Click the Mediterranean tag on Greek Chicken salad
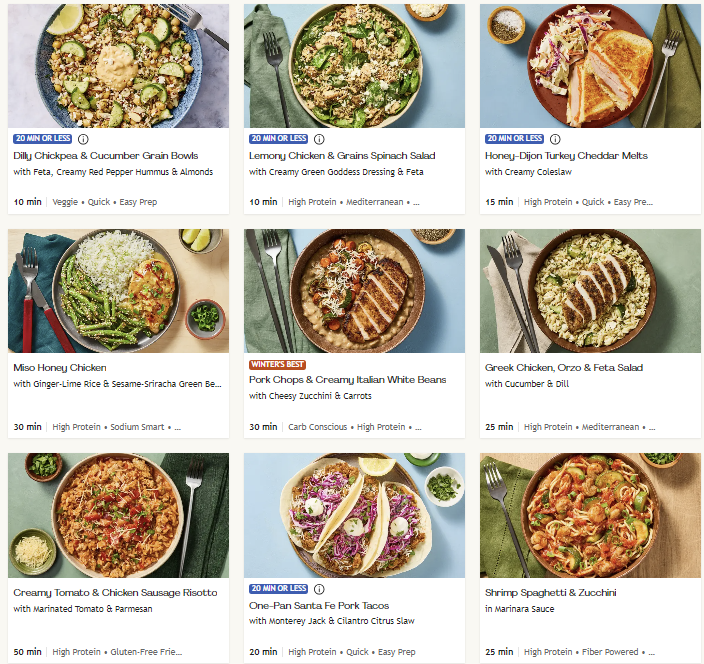The image size is (704, 664). (x=609, y=427)
